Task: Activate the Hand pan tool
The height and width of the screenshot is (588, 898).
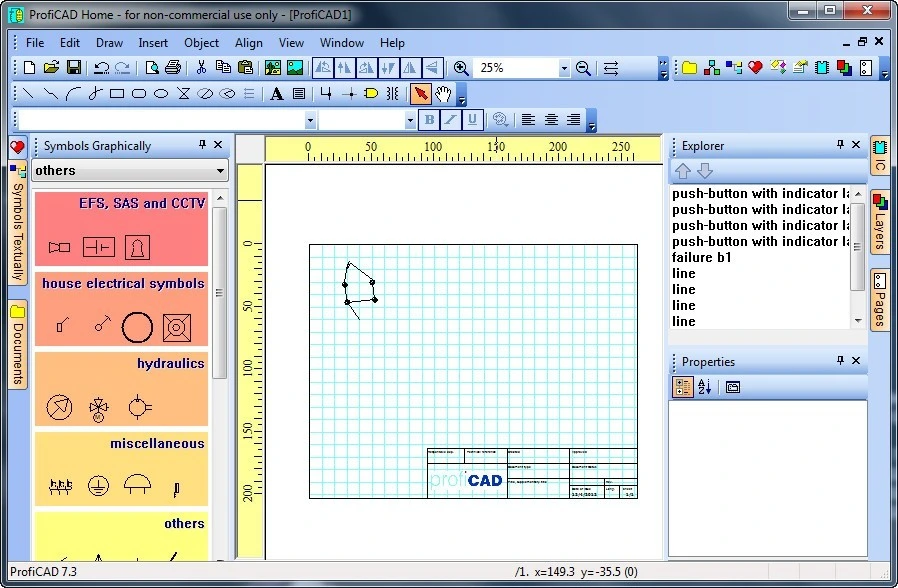Action: click(x=443, y=93)
